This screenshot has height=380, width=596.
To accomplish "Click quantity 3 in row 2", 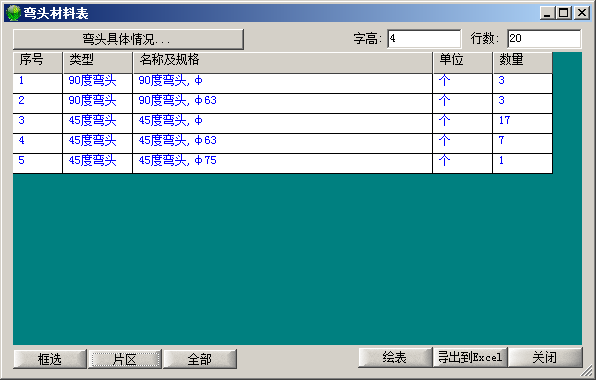I will (x=523, y=103).
